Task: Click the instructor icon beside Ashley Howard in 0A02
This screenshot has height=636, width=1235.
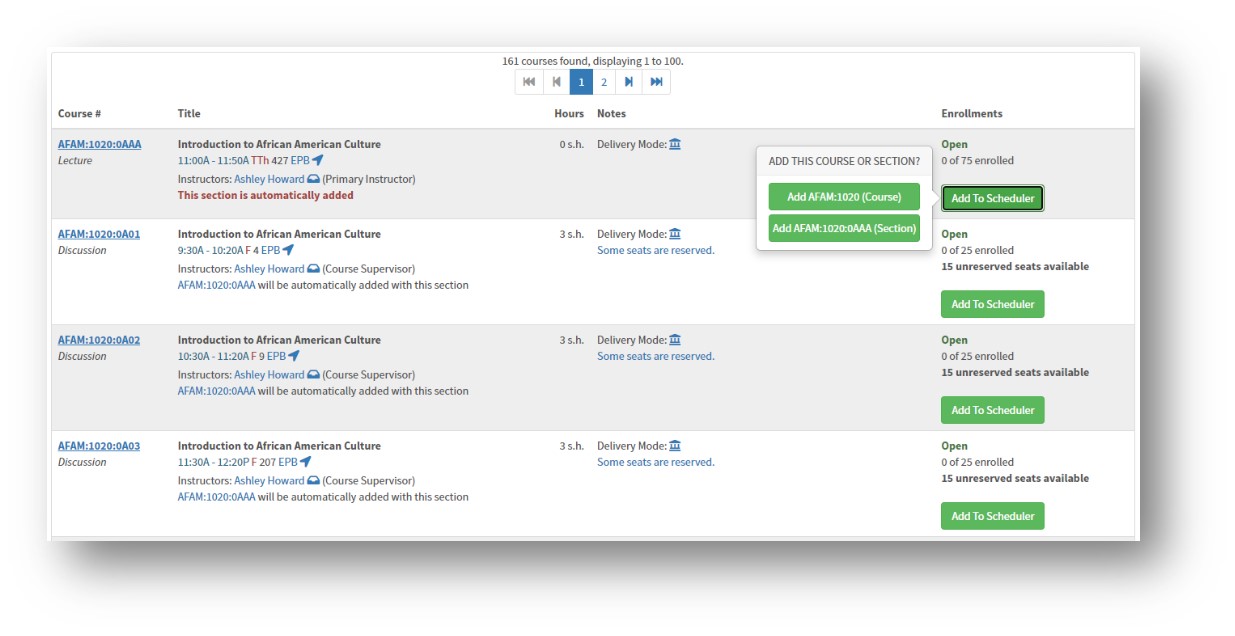Action: pos(313,375)
